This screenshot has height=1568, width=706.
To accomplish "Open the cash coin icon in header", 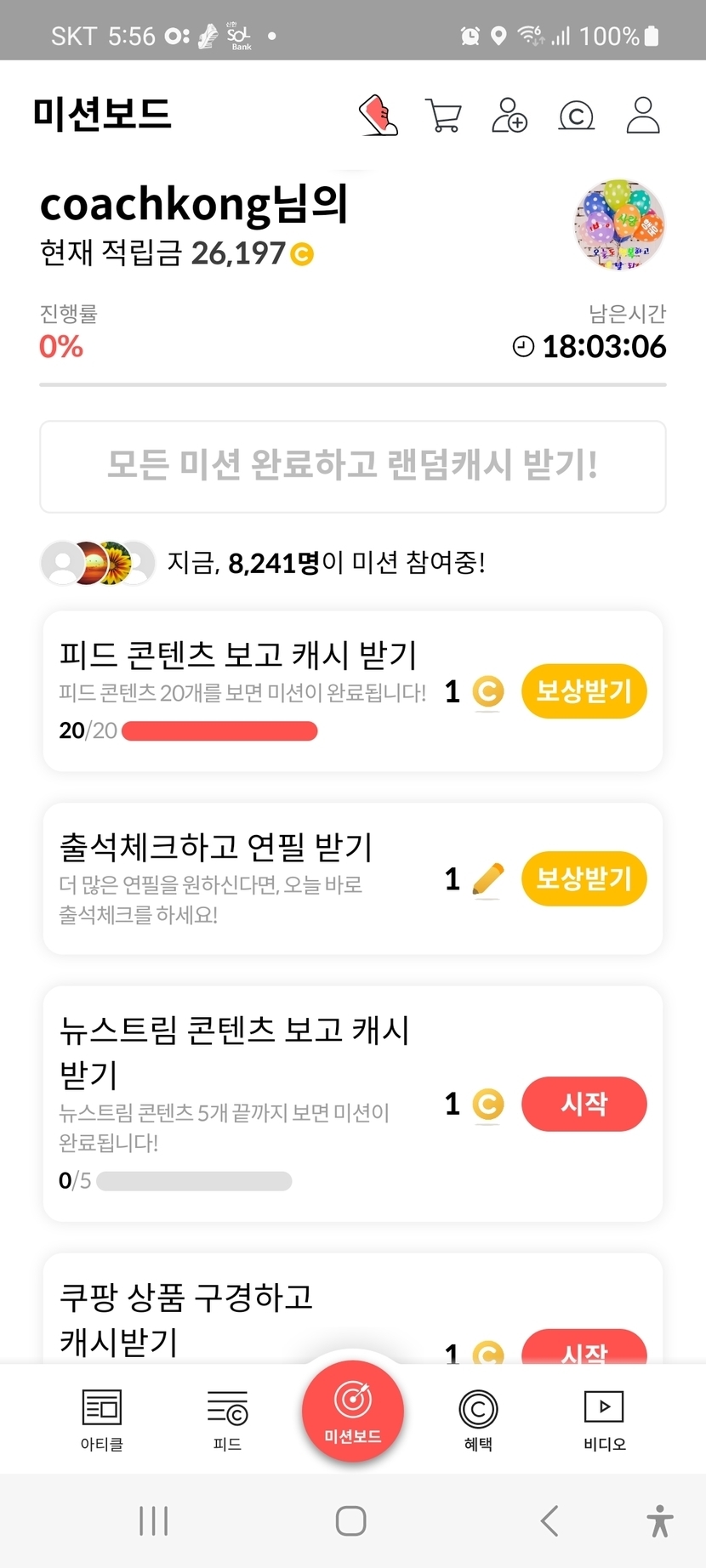I will (x=576, y=116).
